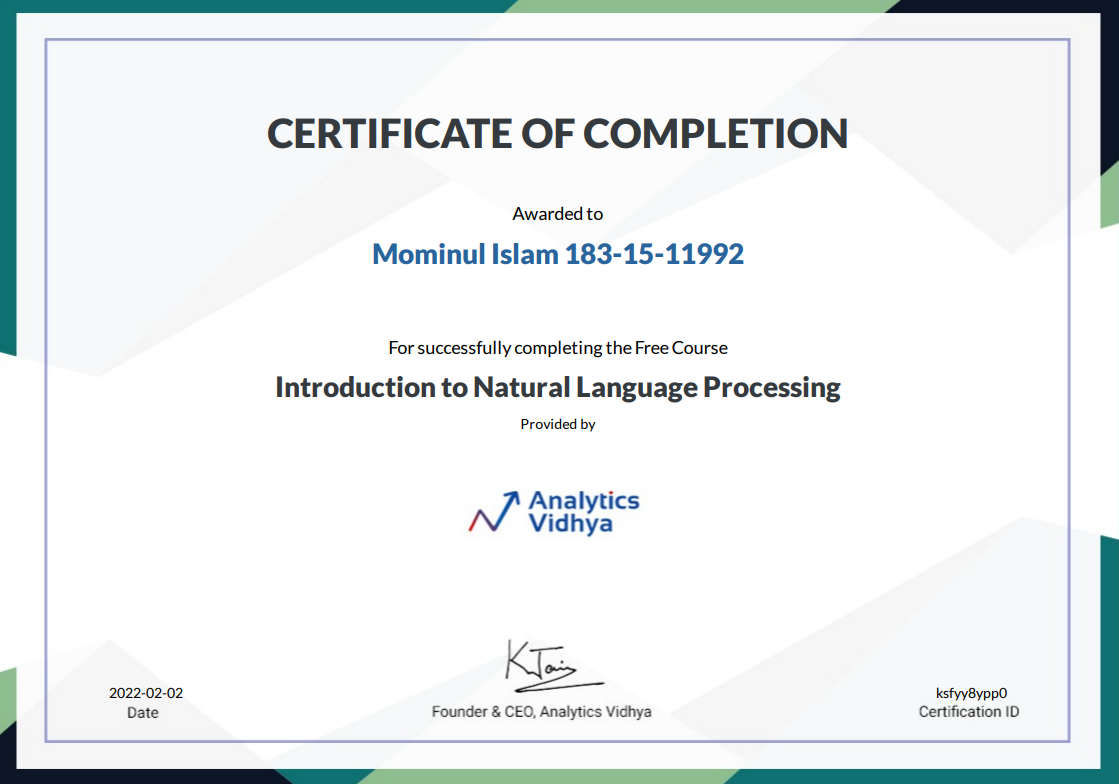Click the word Analytics in the logo
This screenshot has height=784, width=1119.
[x=583, y=500]
